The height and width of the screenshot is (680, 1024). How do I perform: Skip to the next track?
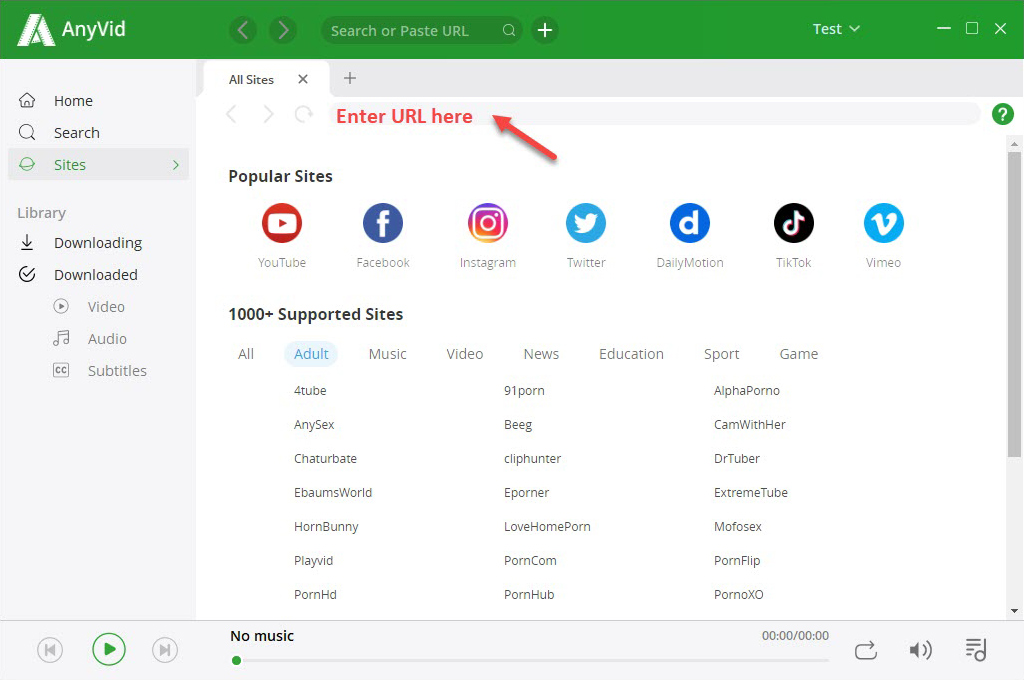pos(165,650)
